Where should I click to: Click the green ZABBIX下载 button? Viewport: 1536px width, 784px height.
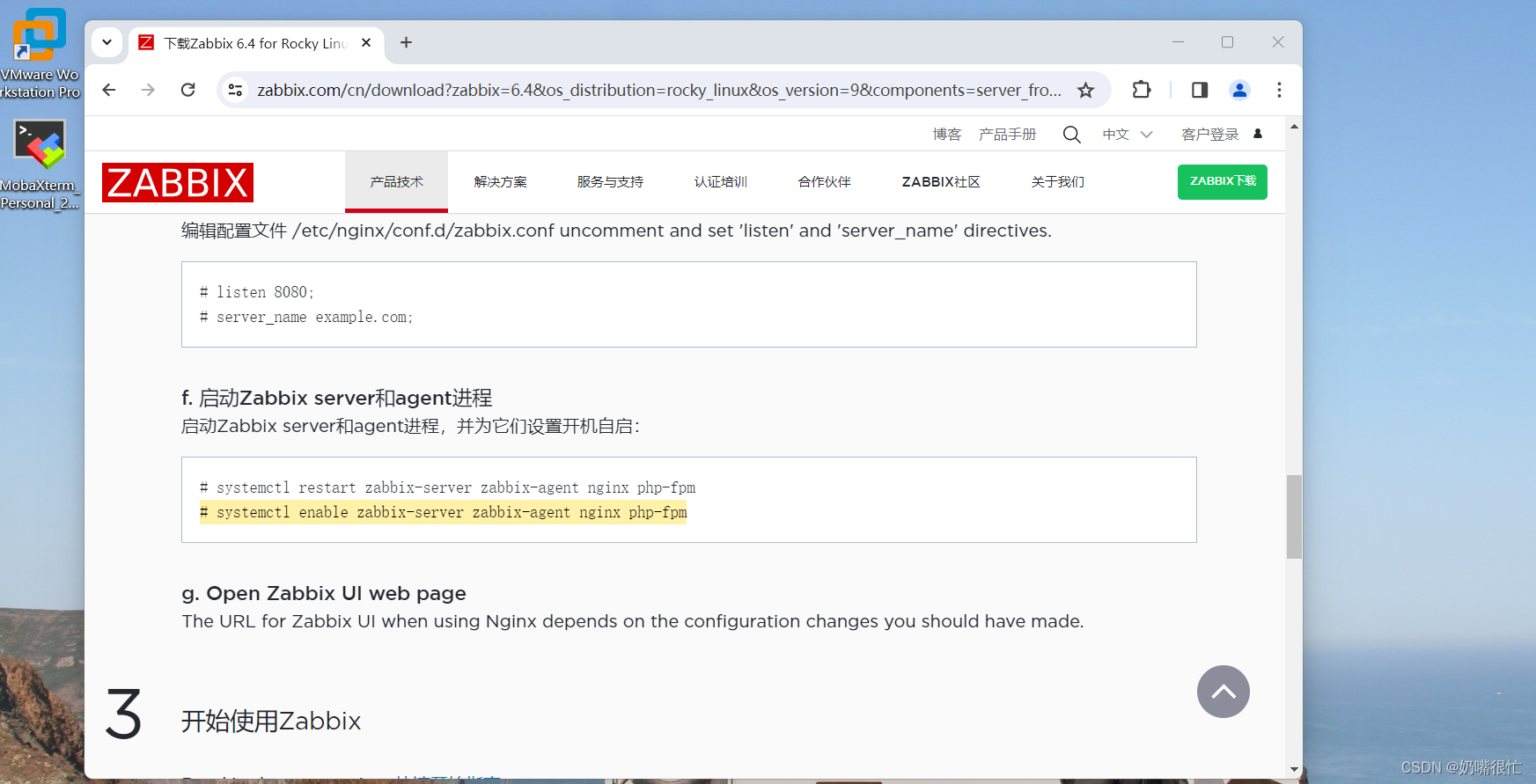1223,182
